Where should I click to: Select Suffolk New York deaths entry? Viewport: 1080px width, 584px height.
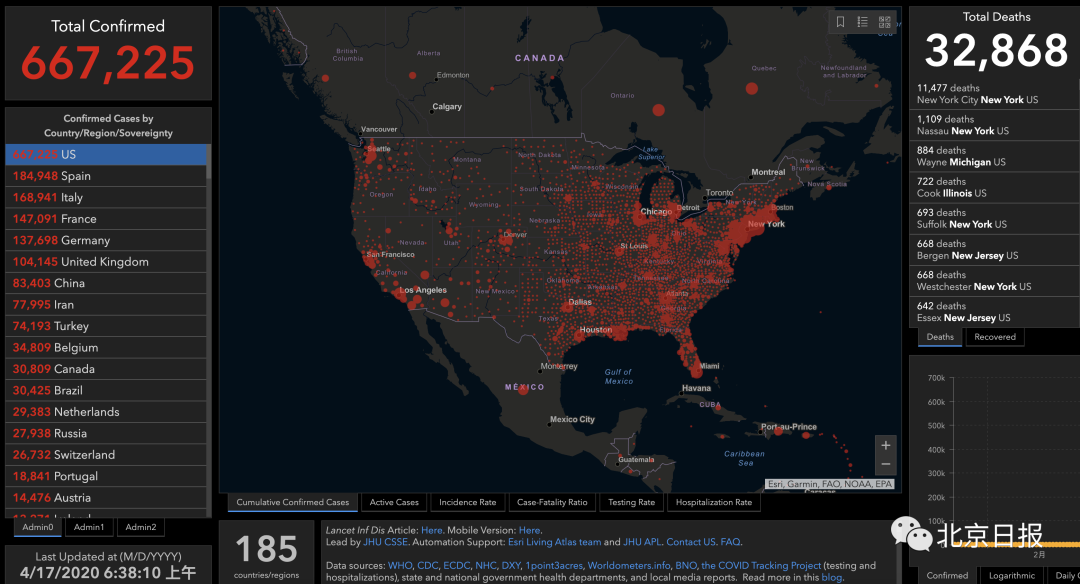pyautogui.click(x=995, y=218)
